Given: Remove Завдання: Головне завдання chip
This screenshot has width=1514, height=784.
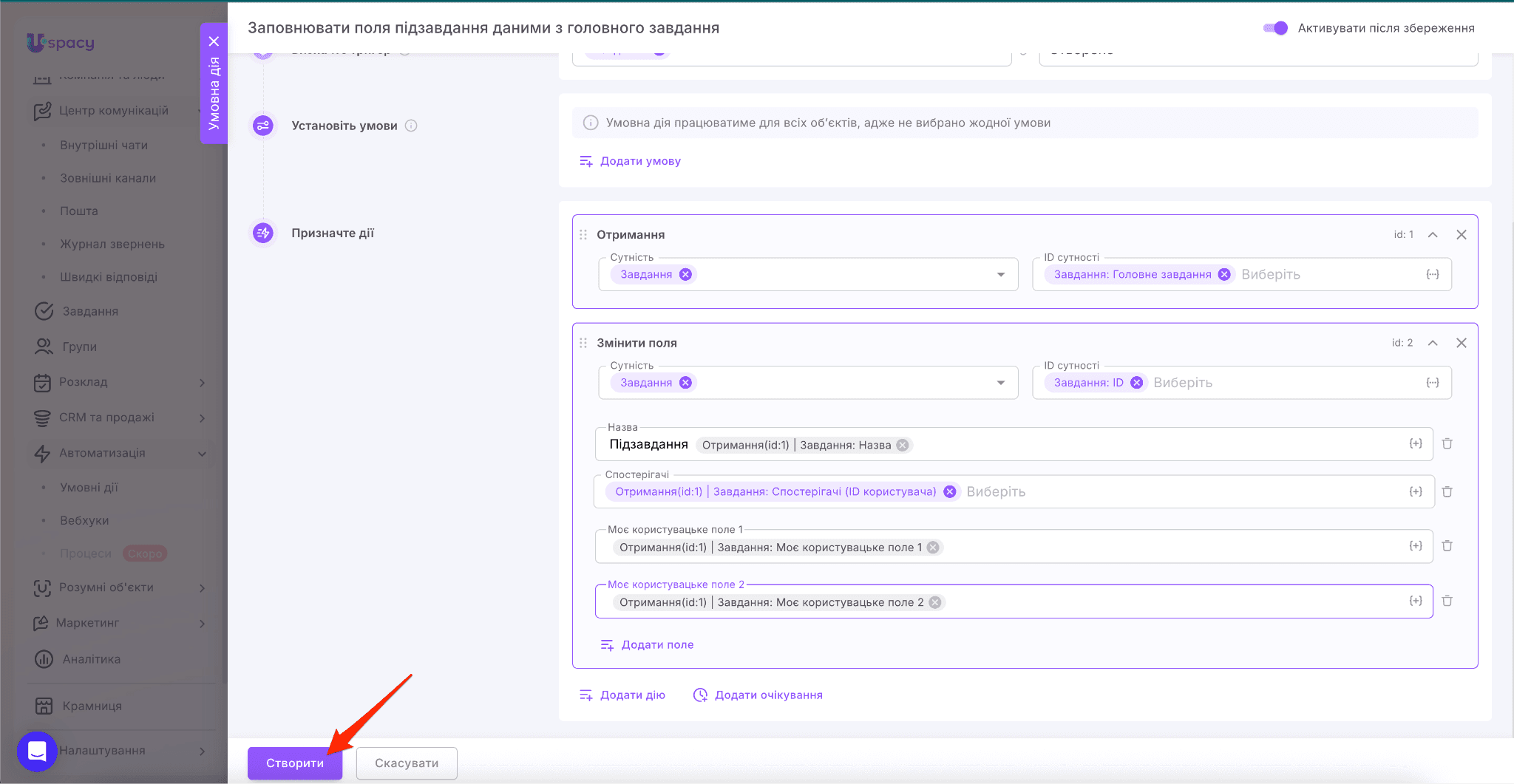Looking at the screenshot, I should tap(1224, 274).
